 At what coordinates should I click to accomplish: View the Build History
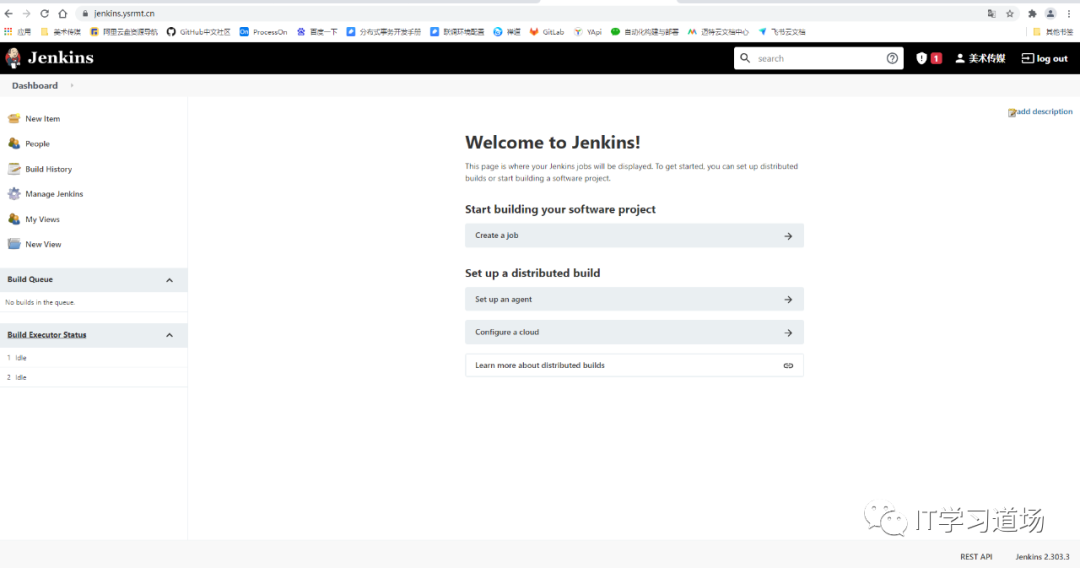click(48, 169)
